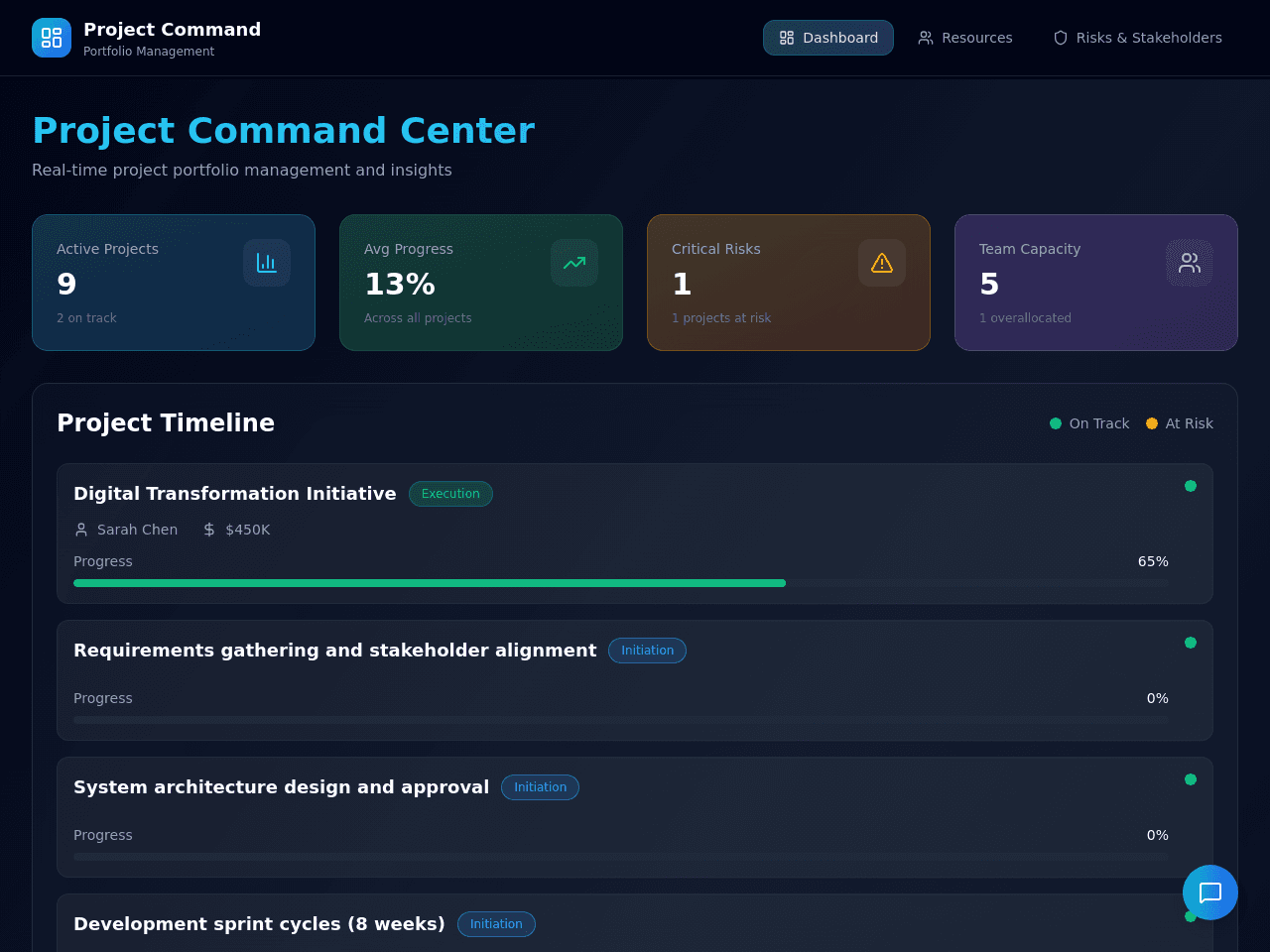Viewport: 1270px width, 952px height.
Task: Click Requirements gathering and stakeholder alignment title
Action: tap(335, 651)
